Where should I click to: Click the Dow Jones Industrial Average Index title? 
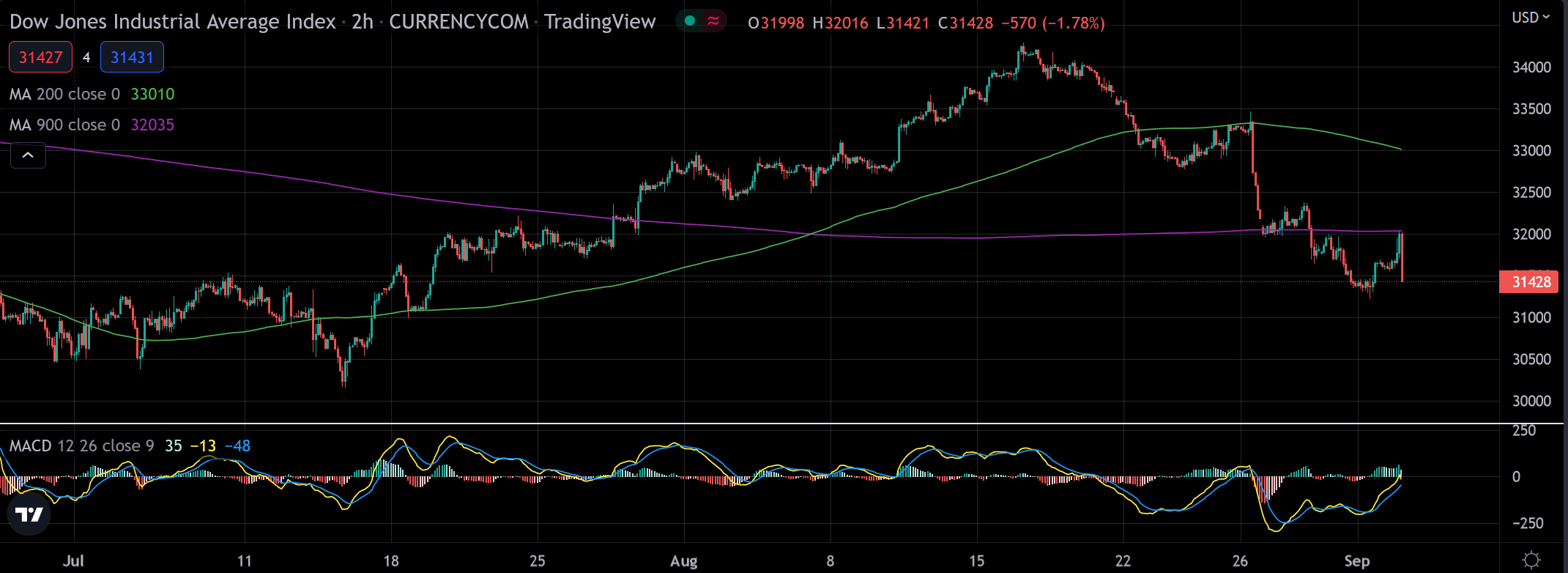pyautogui.click(x=172, y=22)
